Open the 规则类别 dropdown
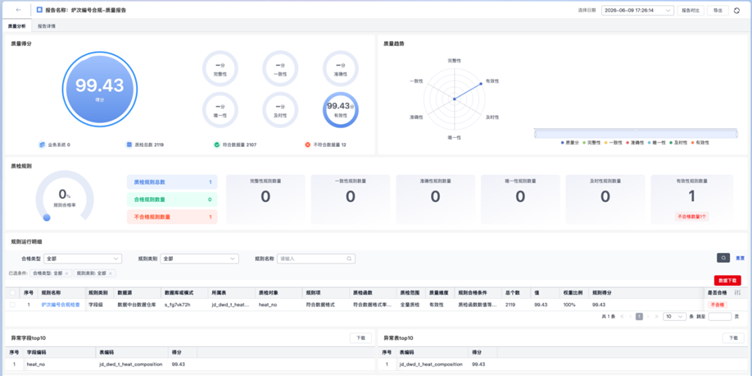Image resolution: width=752 pixels, height=376 pixels. pos(200,258)
